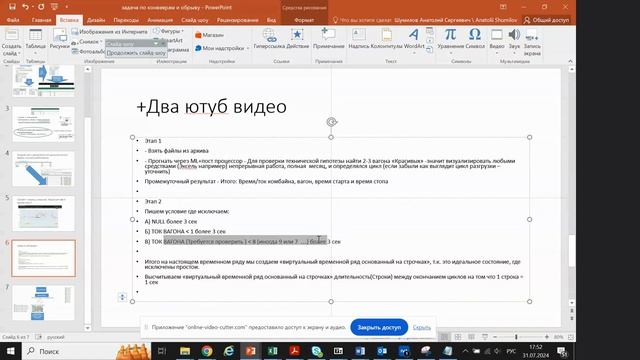Click the account name Anatoli Shumilov
Image resolution: width=640 pixels, height=360 pixels.
456,20
